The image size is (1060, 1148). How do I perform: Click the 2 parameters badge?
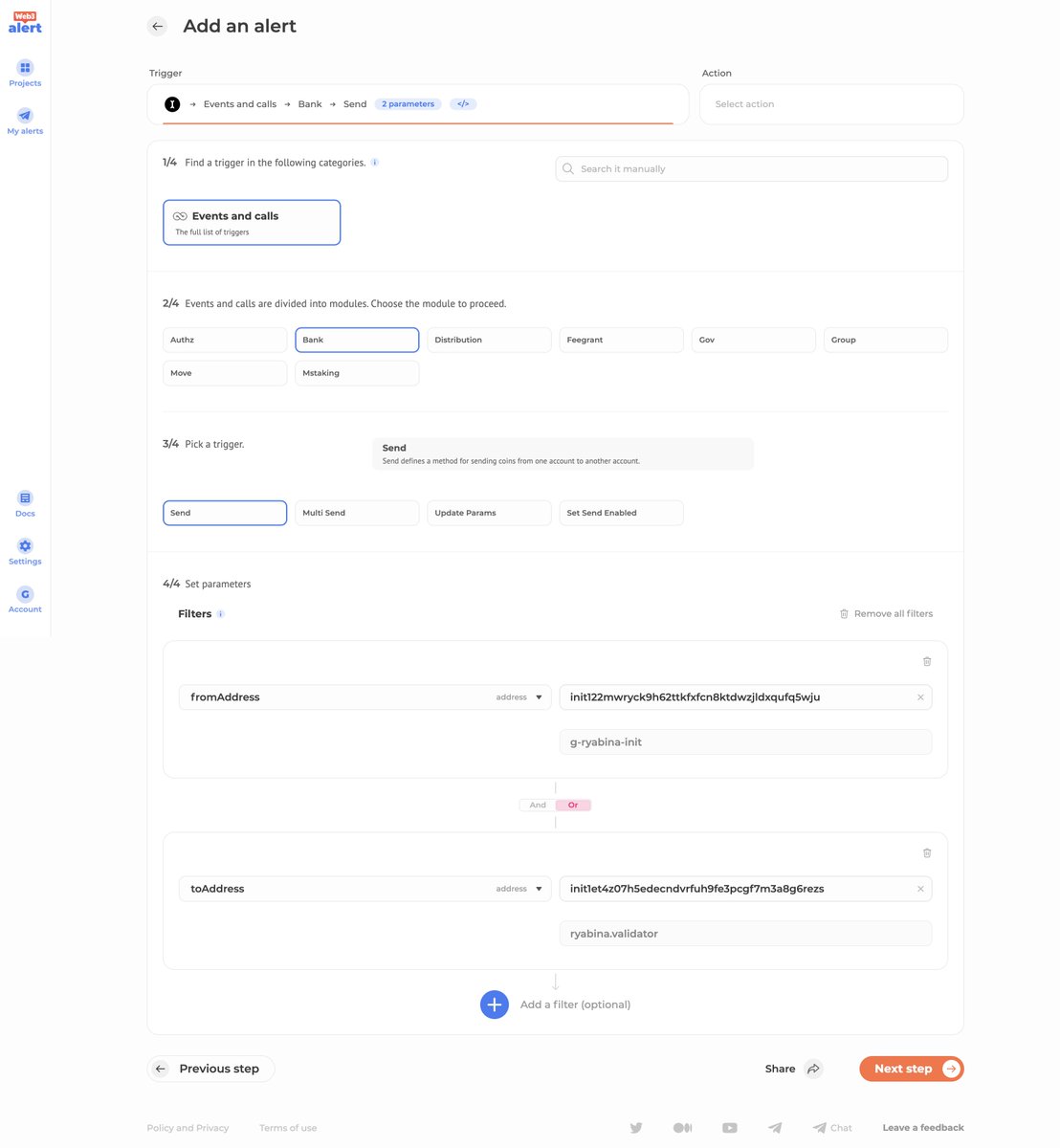(x=408, y=104)
